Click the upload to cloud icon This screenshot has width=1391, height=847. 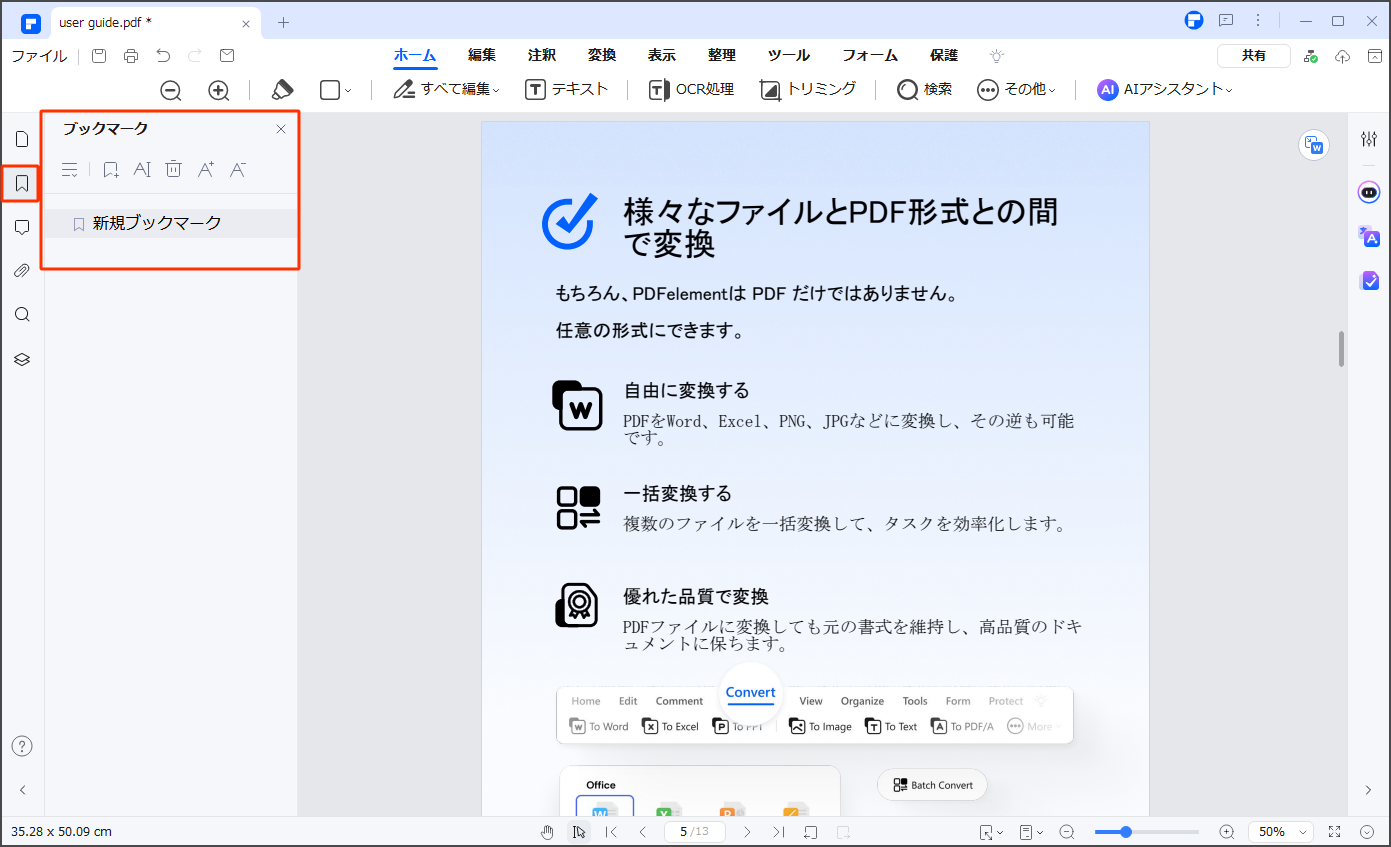pos(1343,56)
